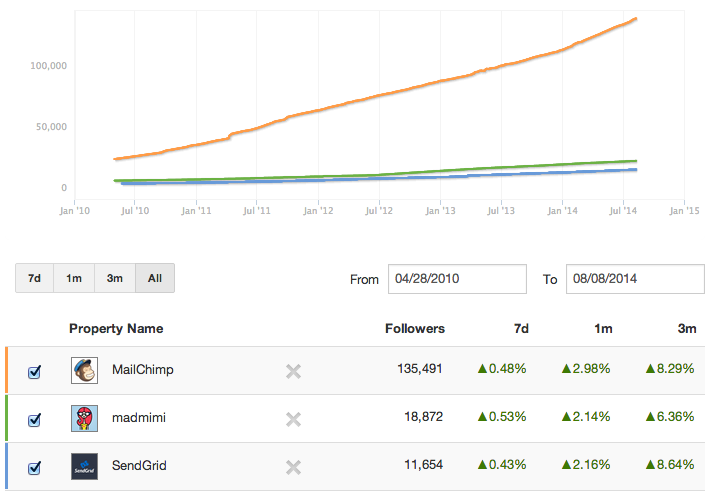The height and width of the screenshot is (498, 714).
Task: Click the Jul '10 x-axis label
Action: tap(135, 211)
